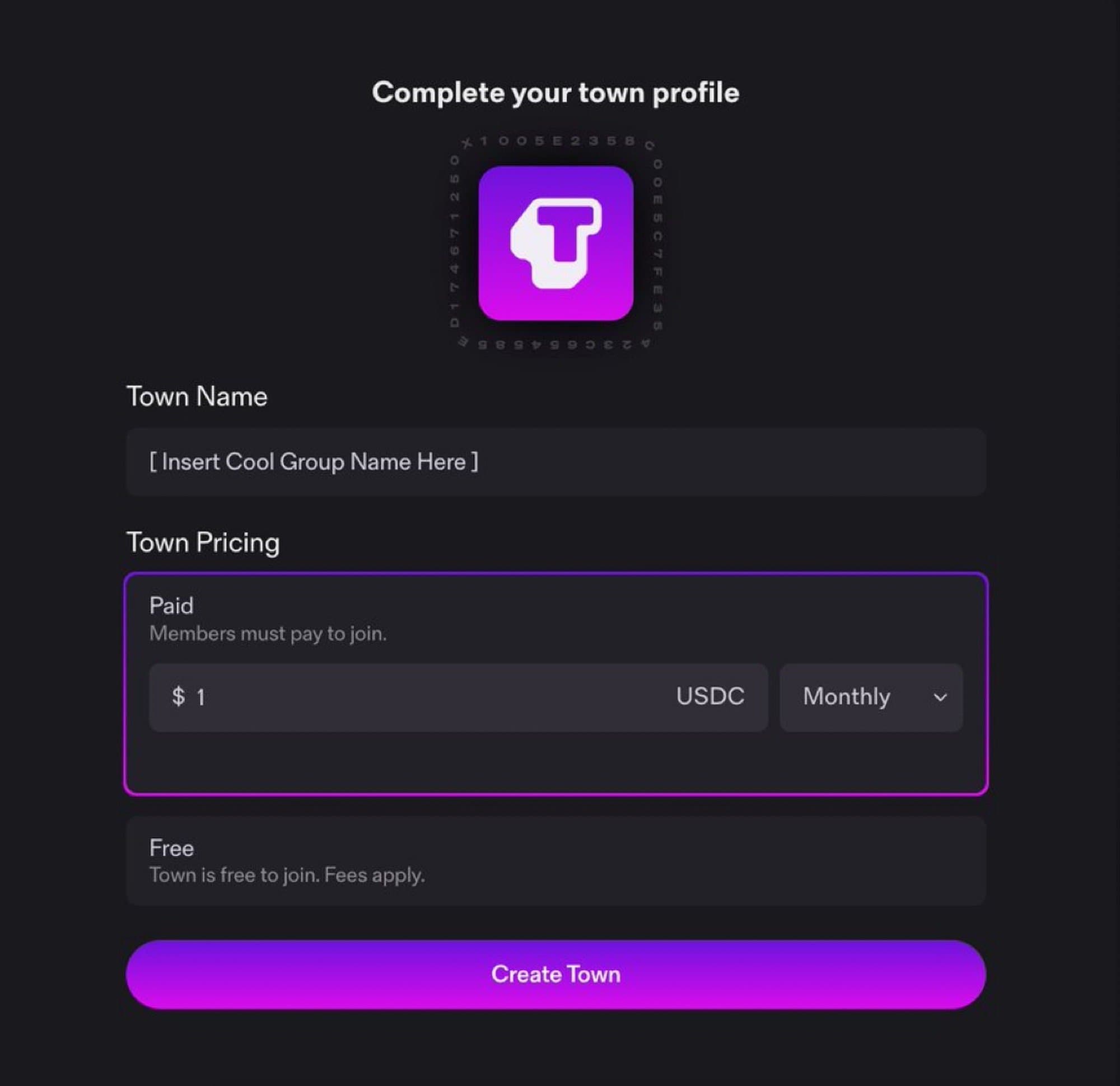1120x1086 pixels.
Task: Click the address text ring around the avatar
Action: point(556,141)
